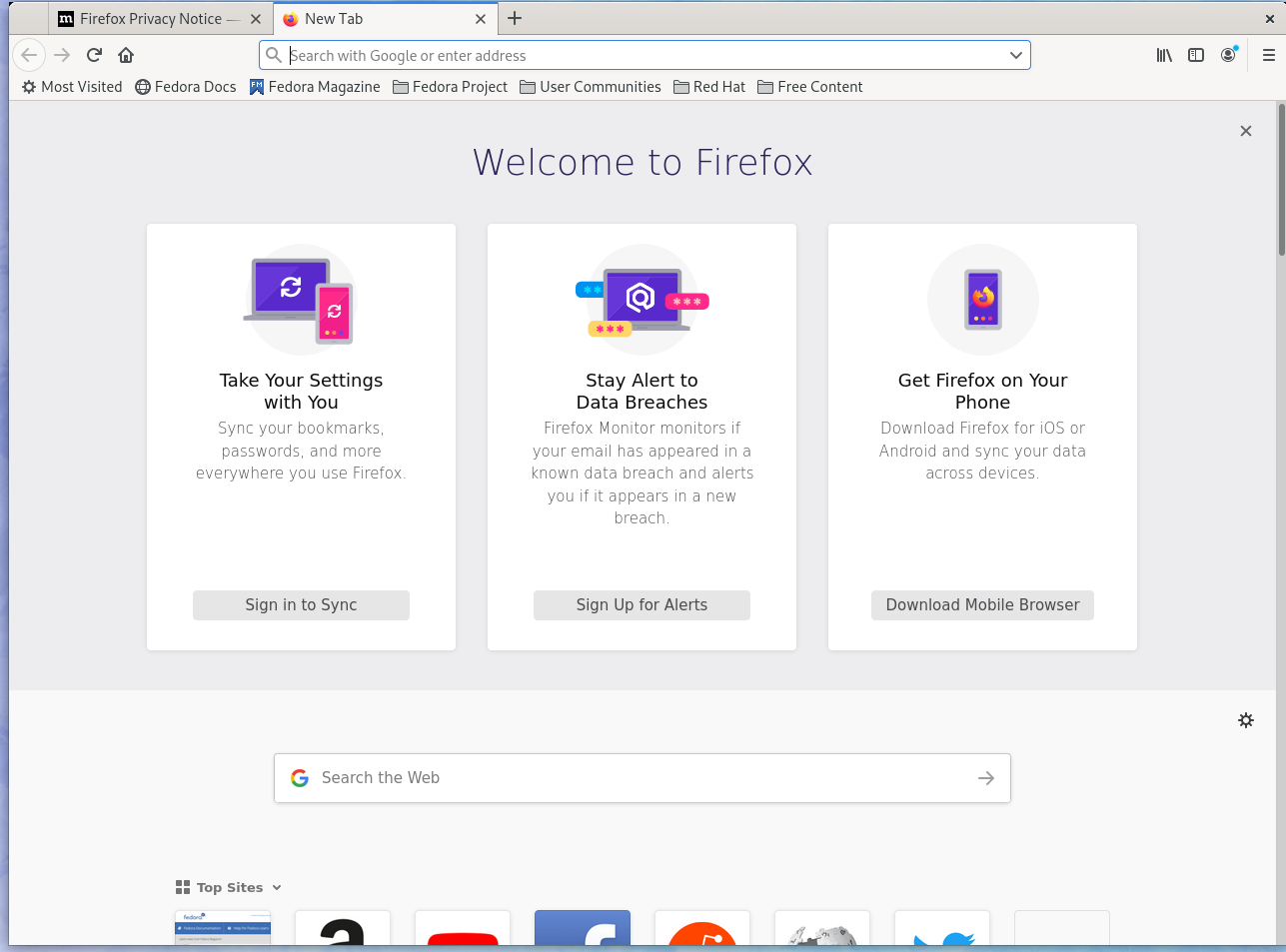Image resolution: width=1286 pixels, height=952 pixels.
Task: Expand the Red Hat bookmark folder
Action: [x=709, y=87]
